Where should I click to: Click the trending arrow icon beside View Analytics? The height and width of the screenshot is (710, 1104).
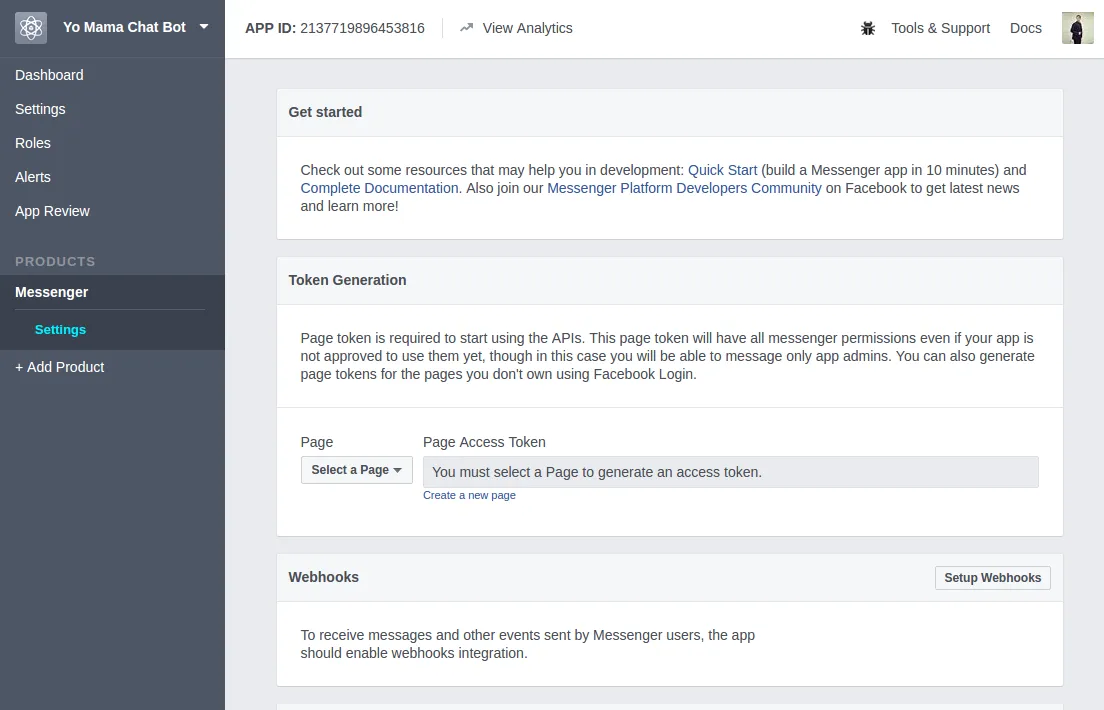(x=466, y=28)
